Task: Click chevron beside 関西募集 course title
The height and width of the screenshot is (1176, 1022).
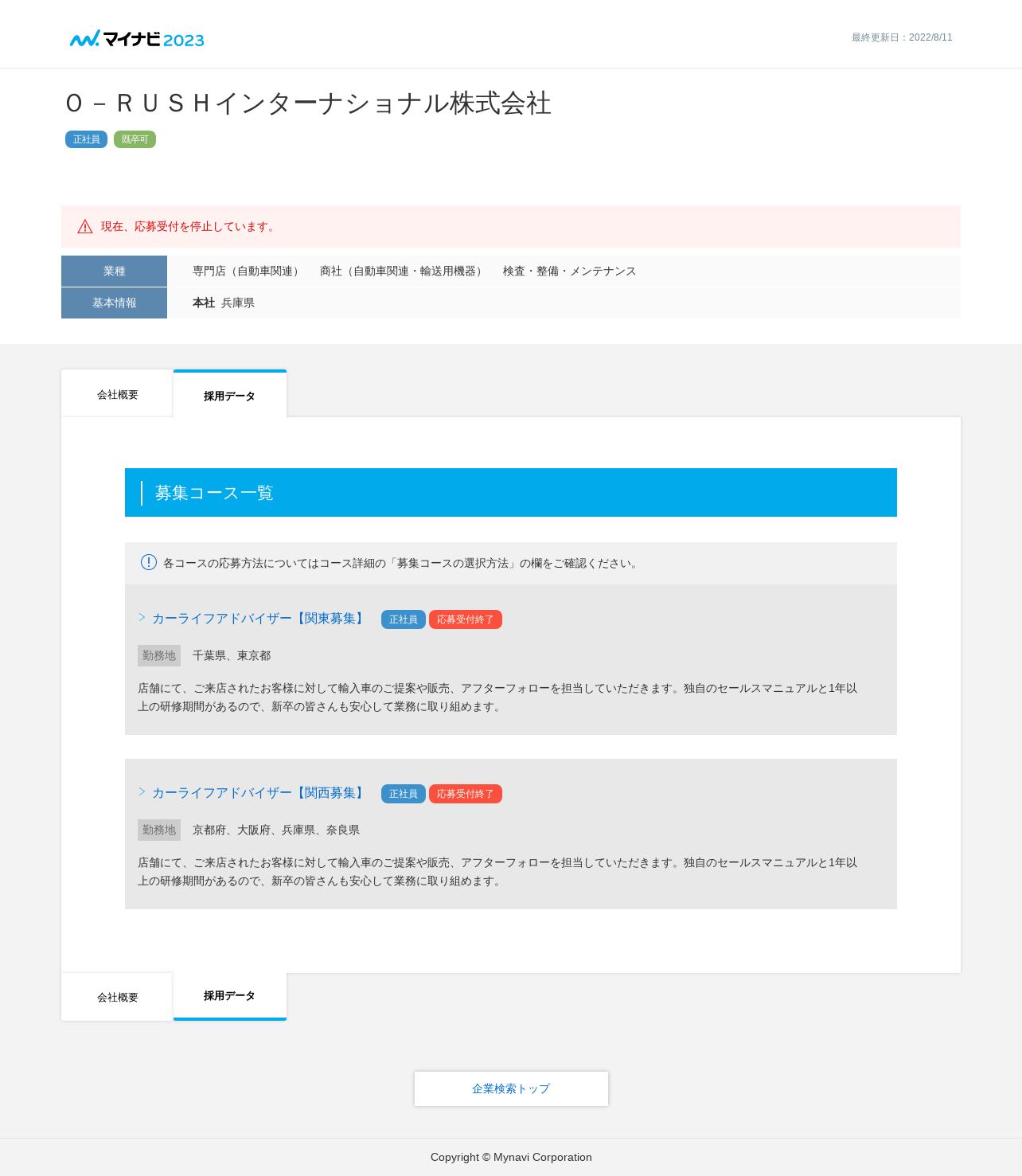Action: coord(142,792)
